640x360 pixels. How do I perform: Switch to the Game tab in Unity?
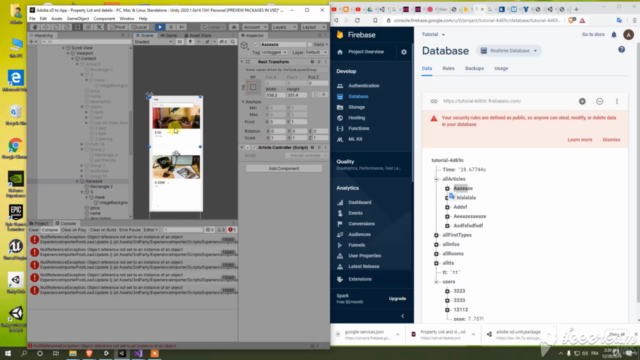[169, 36]
